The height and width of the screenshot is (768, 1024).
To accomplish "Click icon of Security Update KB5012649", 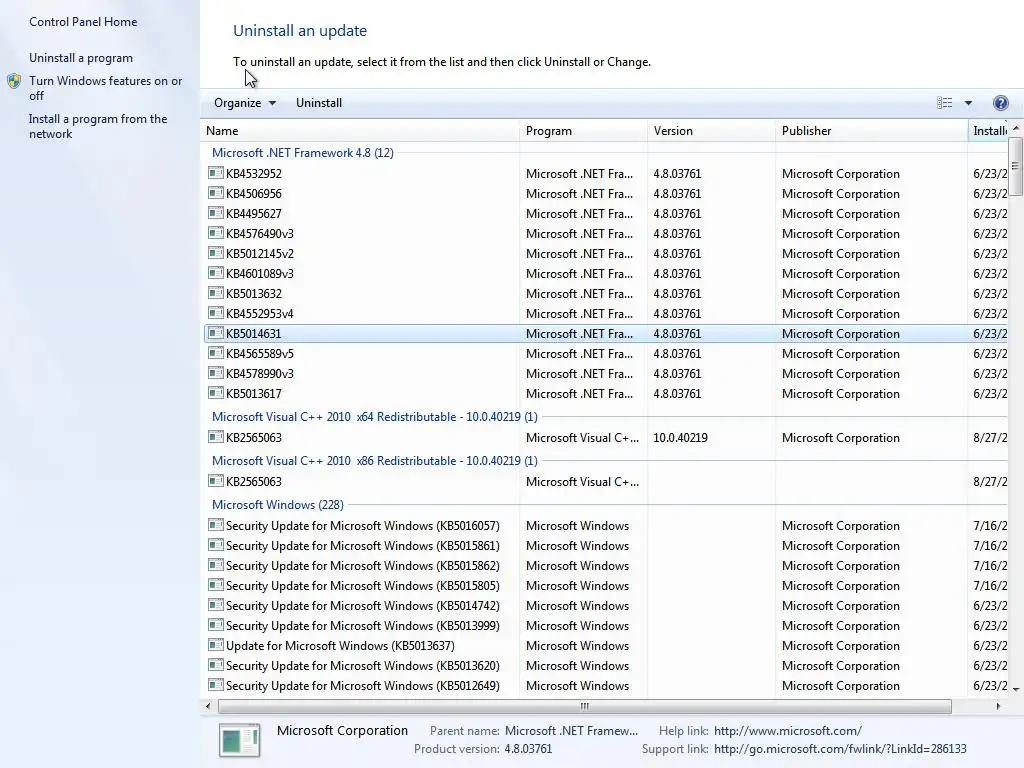I will coord(216,685).
